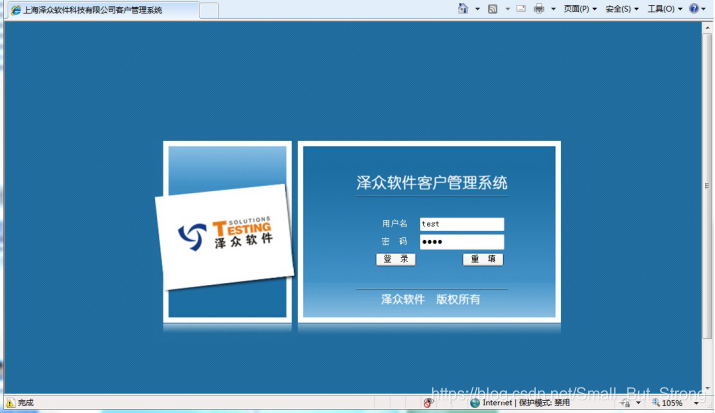Open the Home button dropdown arrow
715x413 pixels.
click(477, 9)
